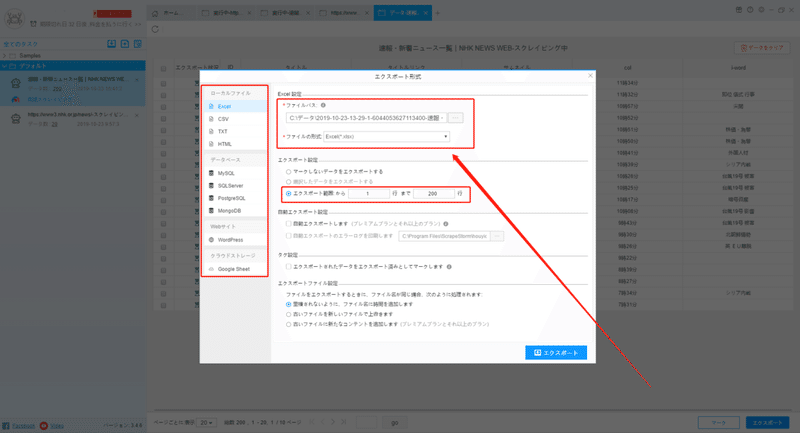The height and width of the screenshot is (433, 800).
Task: Switch to the 実行中-速報 tab
Action: (284, 13)
